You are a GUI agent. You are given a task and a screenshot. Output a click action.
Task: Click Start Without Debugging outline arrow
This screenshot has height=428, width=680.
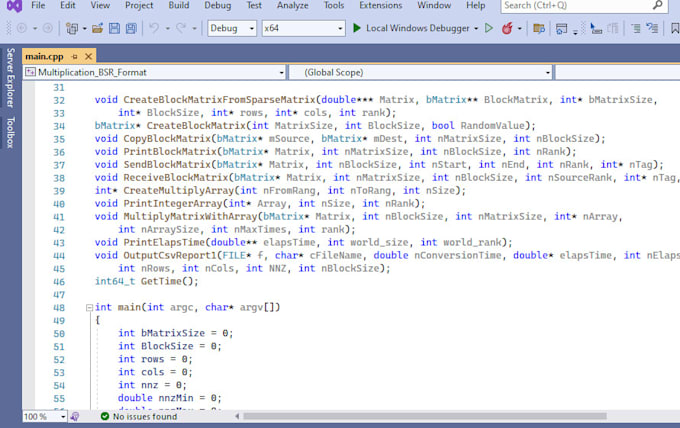click(489, 28)
